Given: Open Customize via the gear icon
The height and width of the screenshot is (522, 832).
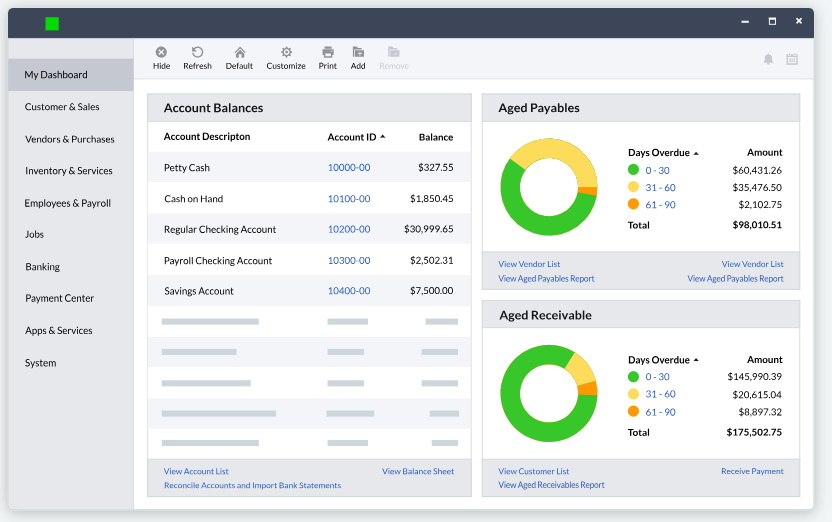Looking at the screenshot, I should click(286, 53).
